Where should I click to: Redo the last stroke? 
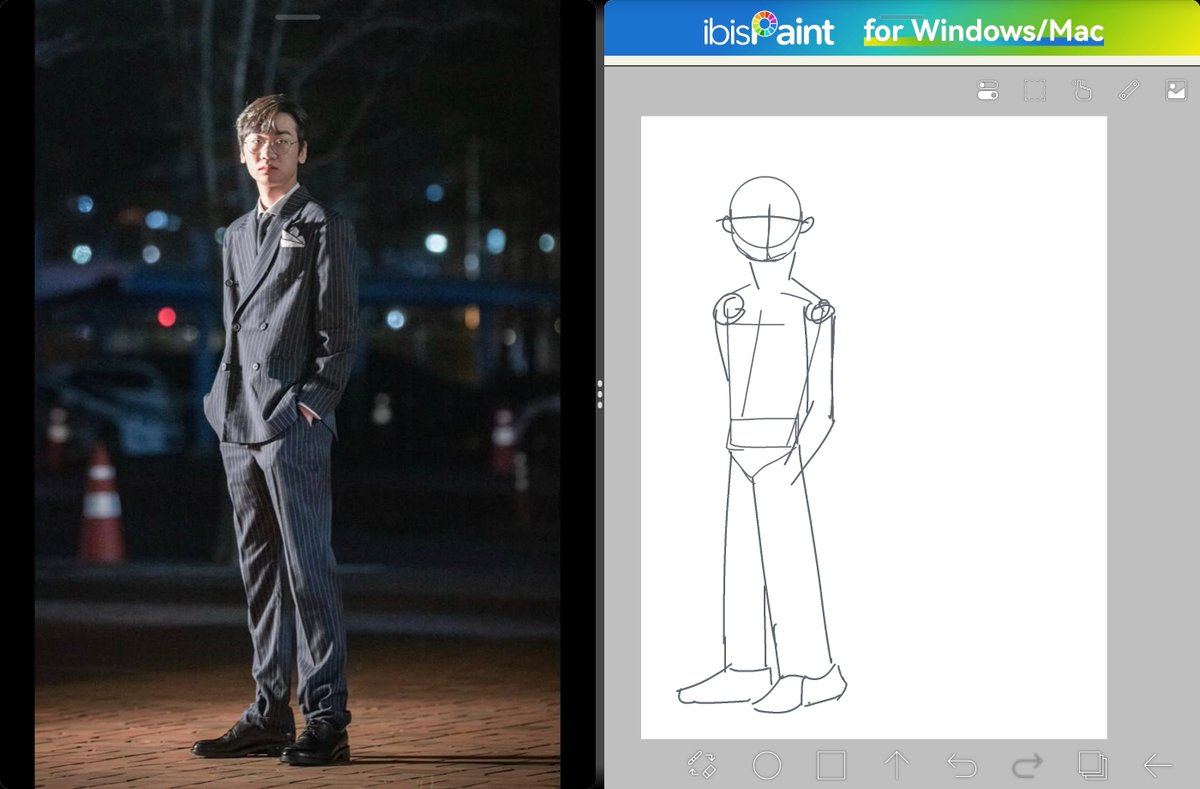[x=1027, y=766]
